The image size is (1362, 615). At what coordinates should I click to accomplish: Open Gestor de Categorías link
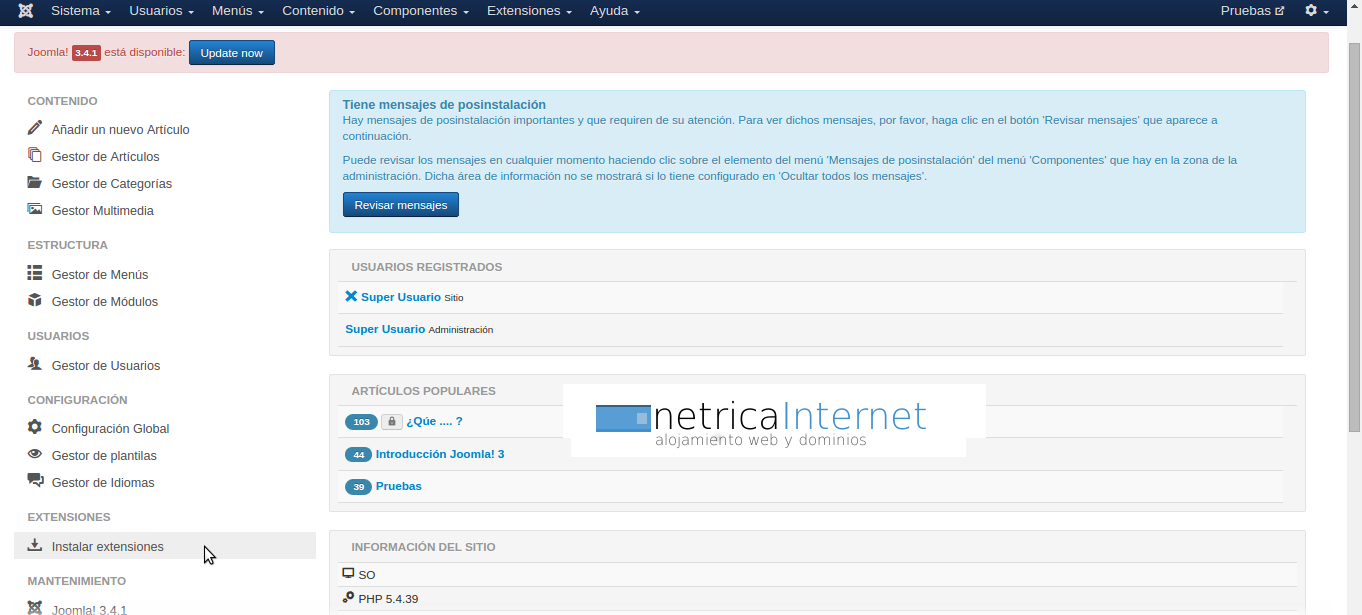(112, 183)
